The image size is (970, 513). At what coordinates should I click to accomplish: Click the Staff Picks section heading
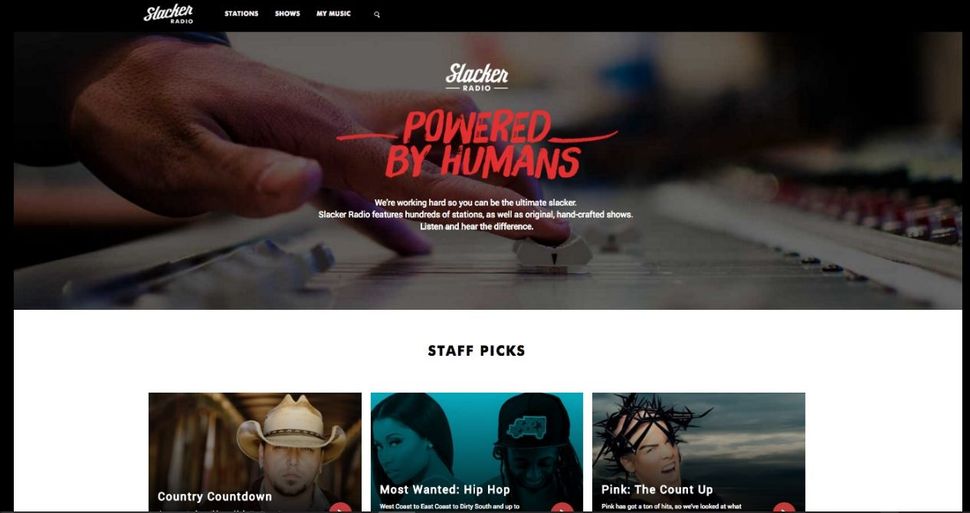tap(476, 351)
